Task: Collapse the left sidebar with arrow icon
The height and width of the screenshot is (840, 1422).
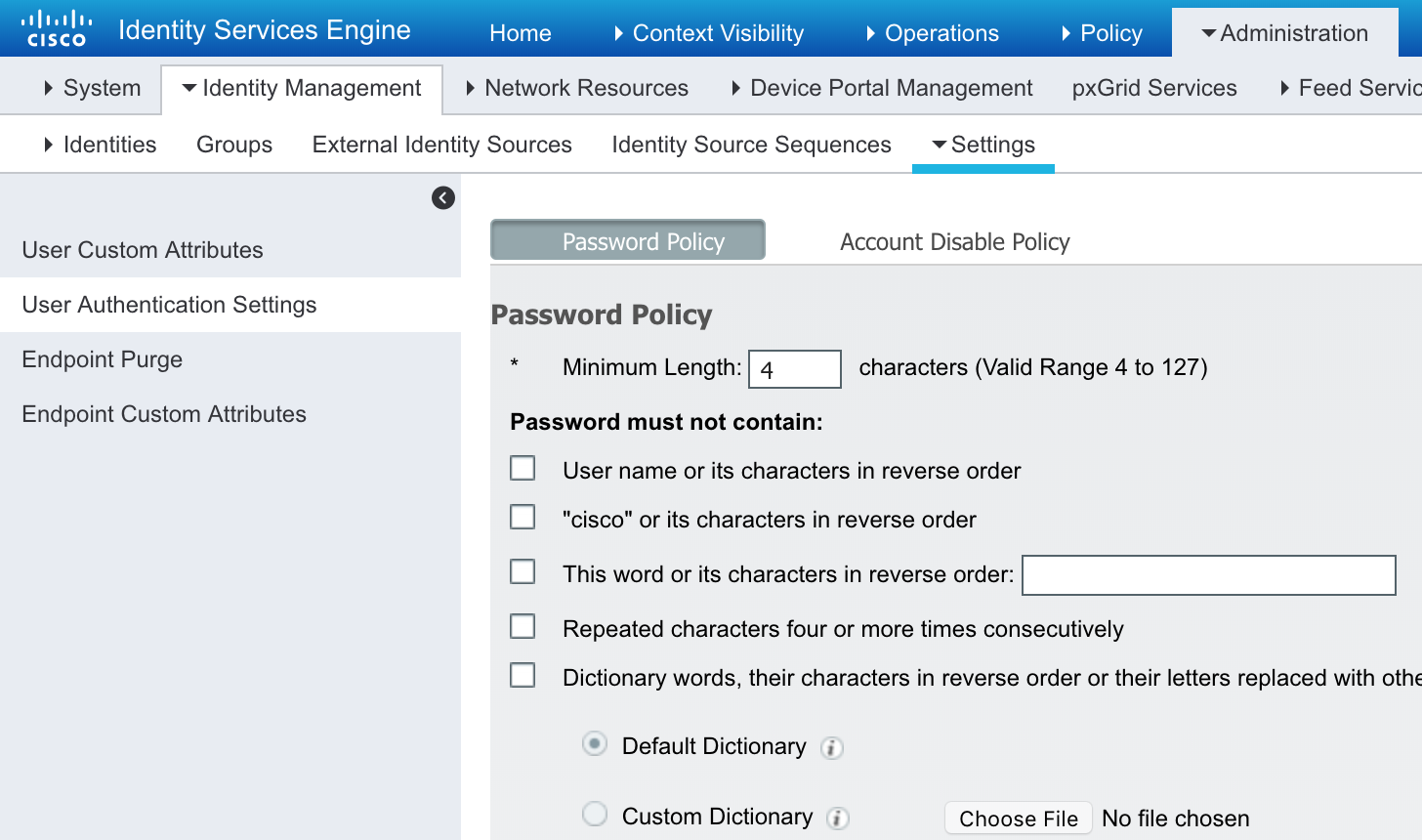Action: (443, 198)
